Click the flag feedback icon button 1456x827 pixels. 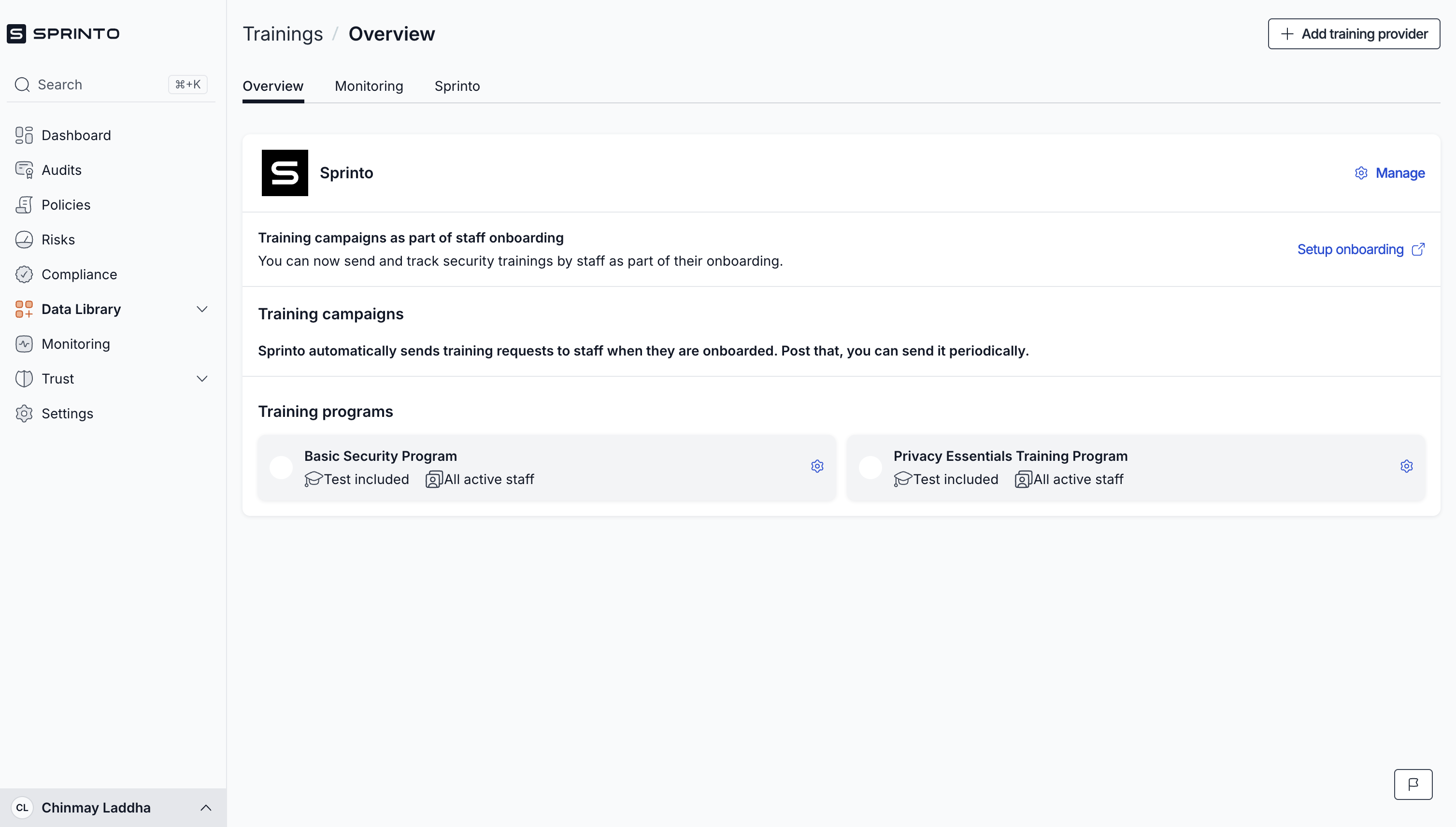1413,784
